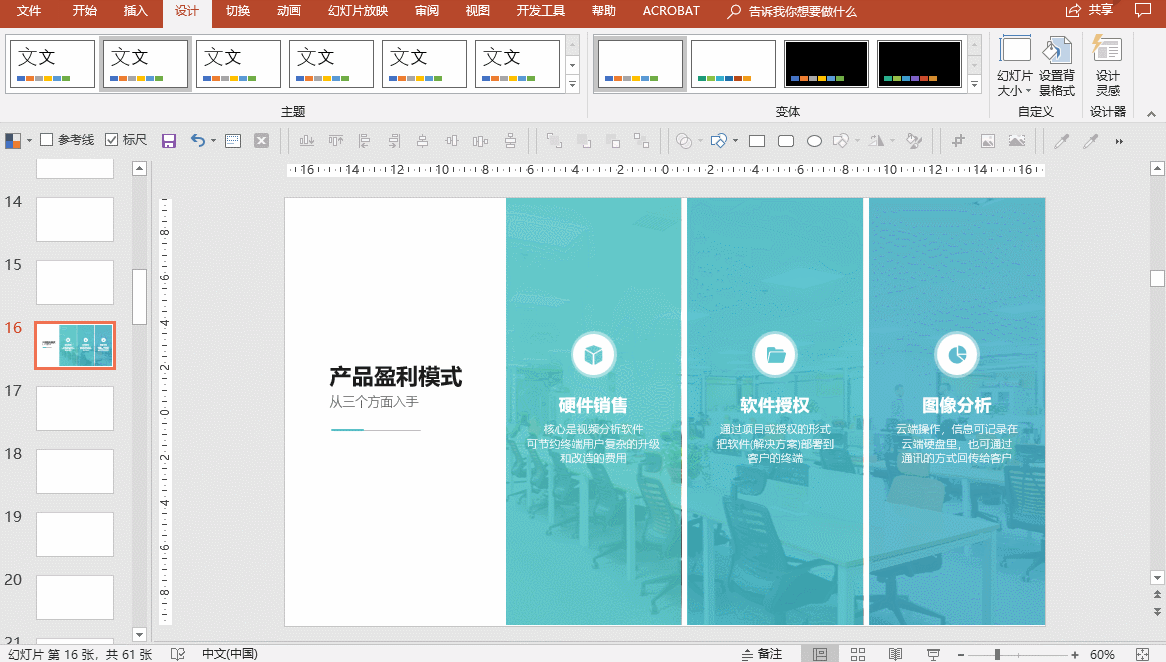Select the oval shape tool

tap(814, 141)
